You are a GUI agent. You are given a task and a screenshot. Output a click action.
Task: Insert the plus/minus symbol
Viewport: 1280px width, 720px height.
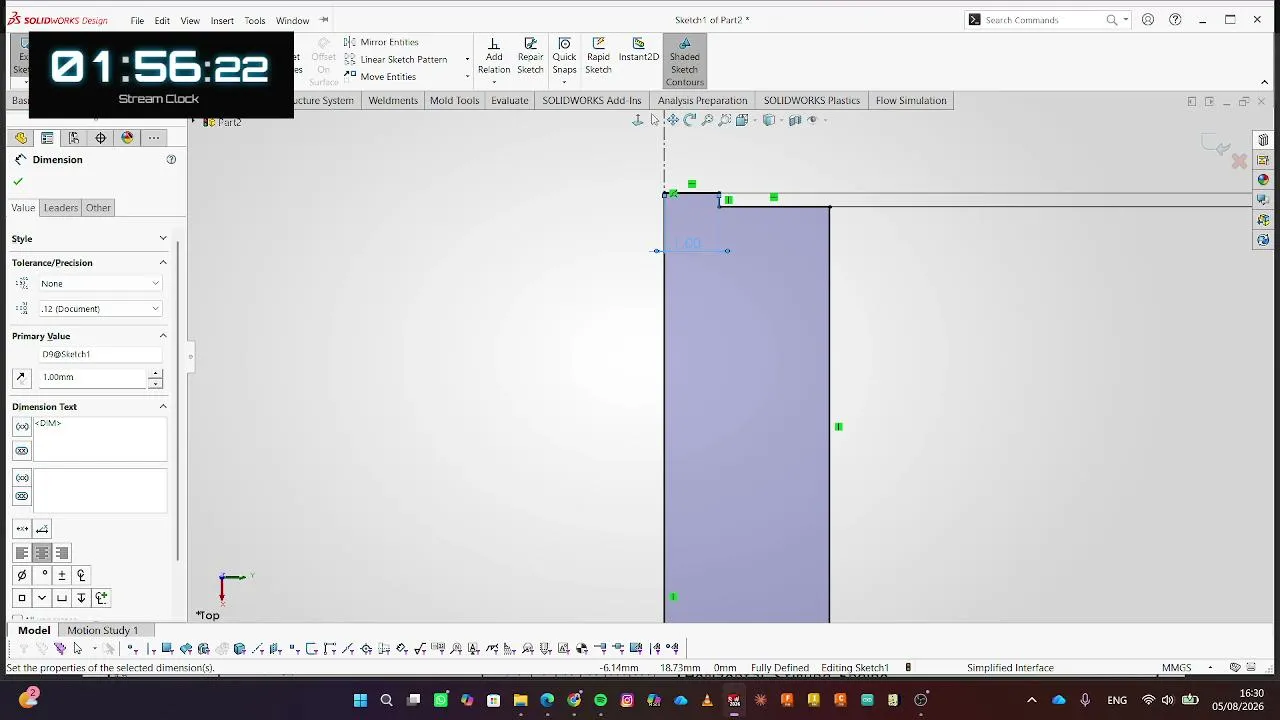(x=62, y=575)
